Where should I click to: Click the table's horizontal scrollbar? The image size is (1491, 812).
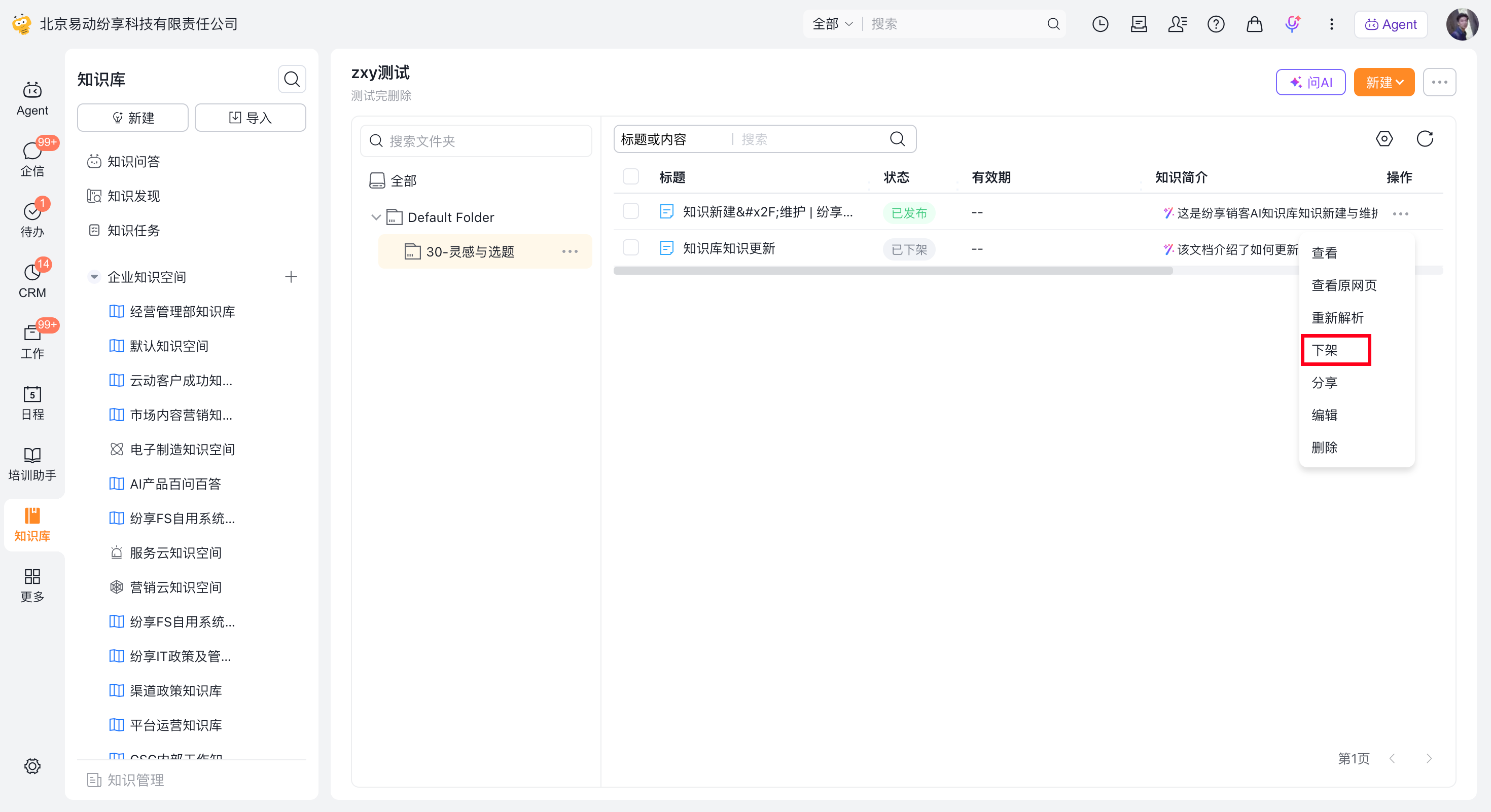tap(893, 271)
